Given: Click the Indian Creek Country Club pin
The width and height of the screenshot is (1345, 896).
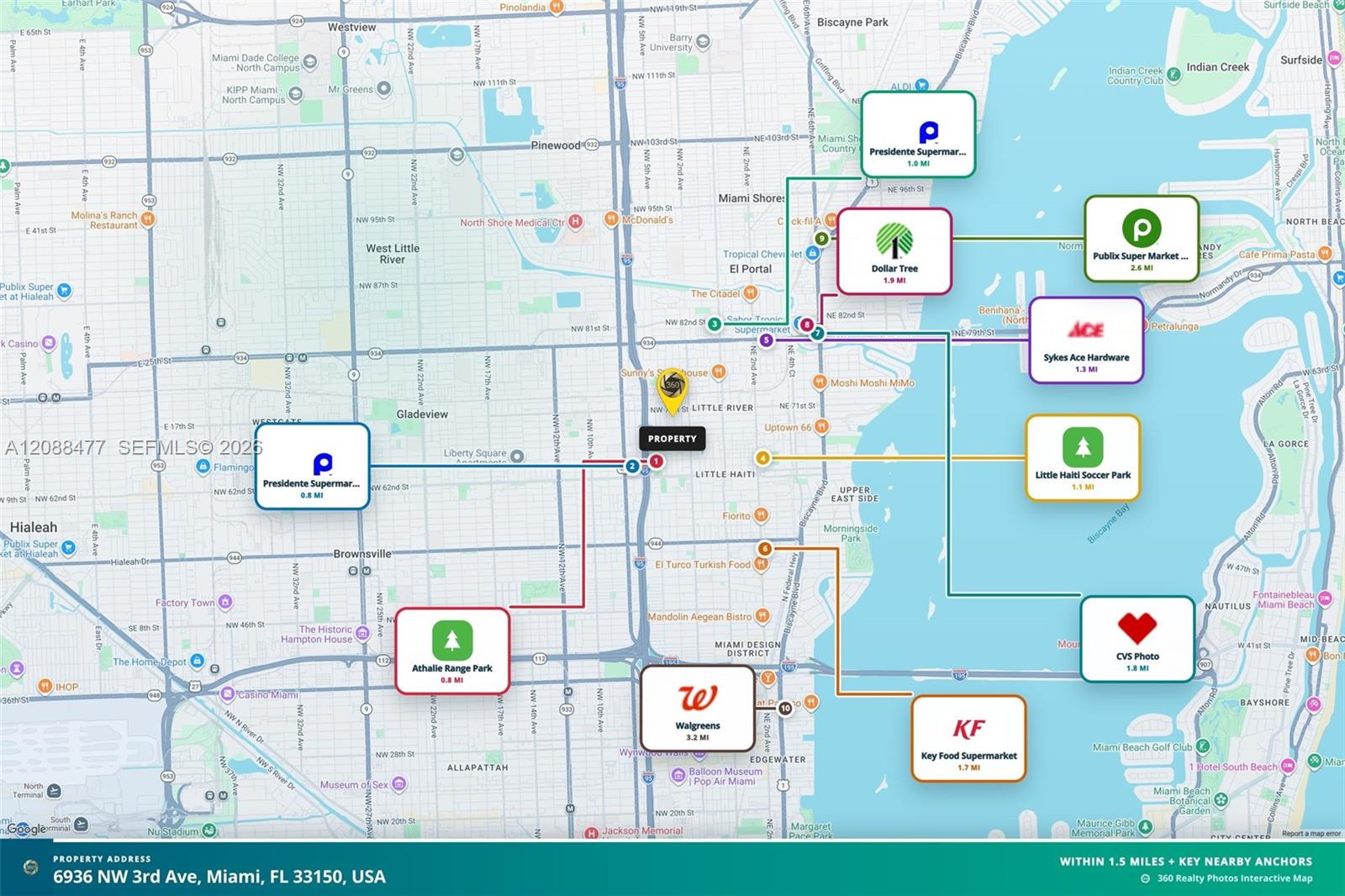Looking at the screenshot, I should tap(1174, 75).
